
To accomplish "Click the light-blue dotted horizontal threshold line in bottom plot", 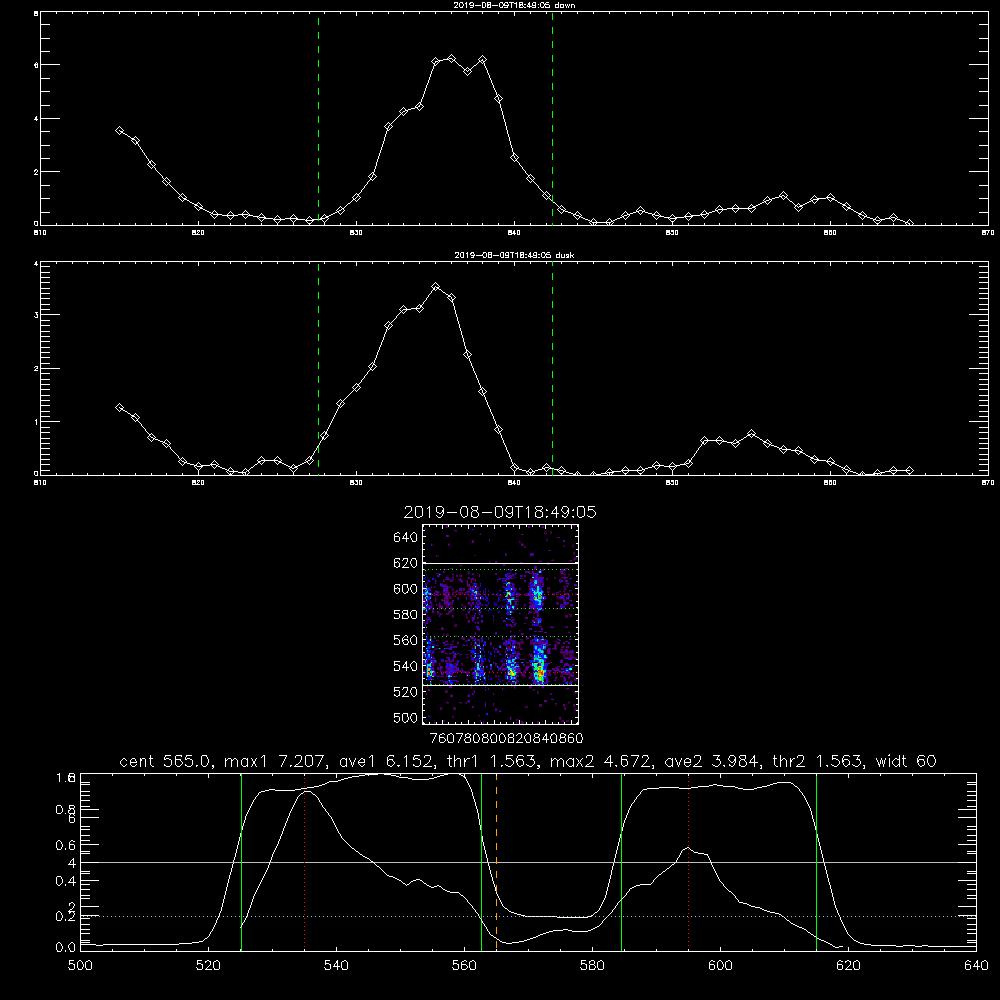I will click(528, 916).
